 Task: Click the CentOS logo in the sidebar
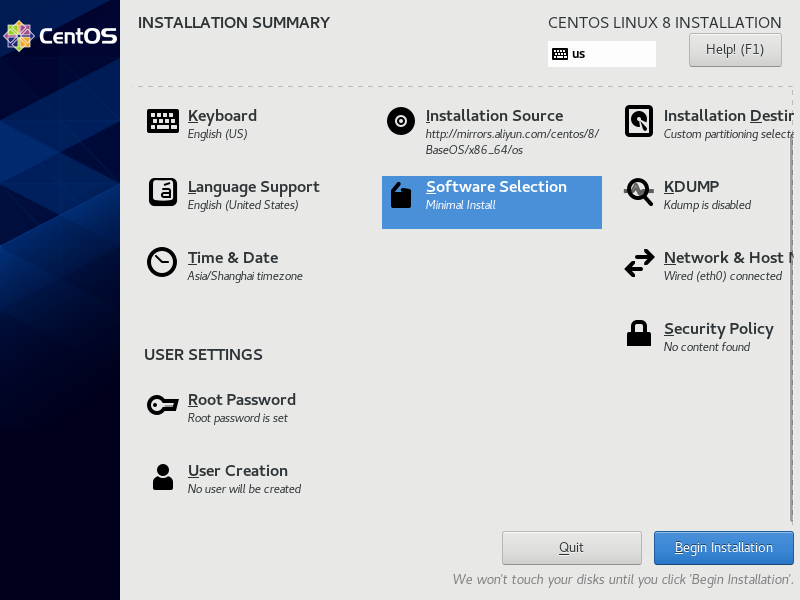tap(60, 36)
